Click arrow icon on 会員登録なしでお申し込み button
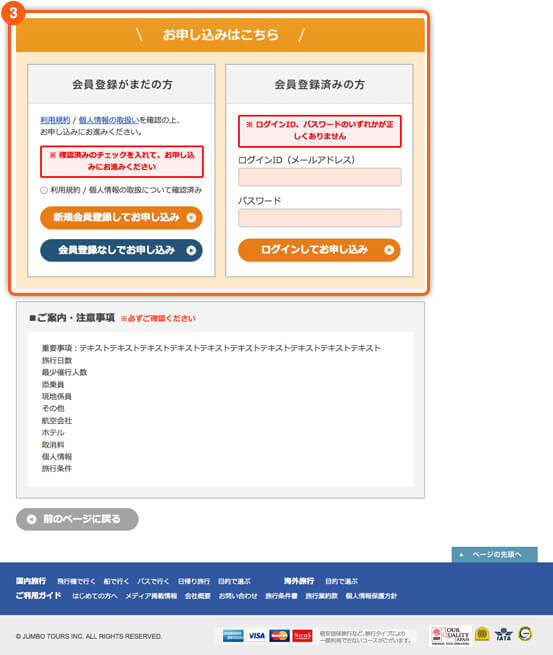Screen dimensions: 553x655 coord(191,250)
